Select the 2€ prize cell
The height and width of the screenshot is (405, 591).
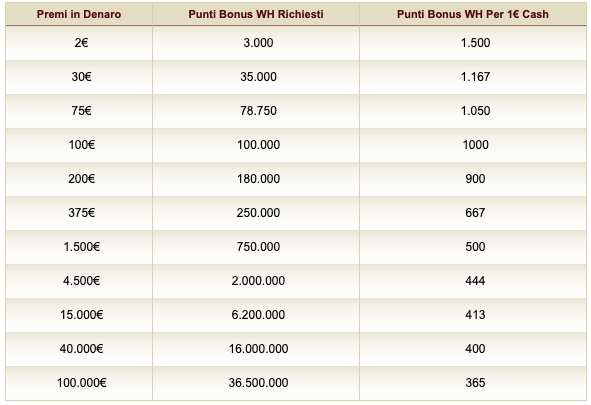click(x=79, y=43)
